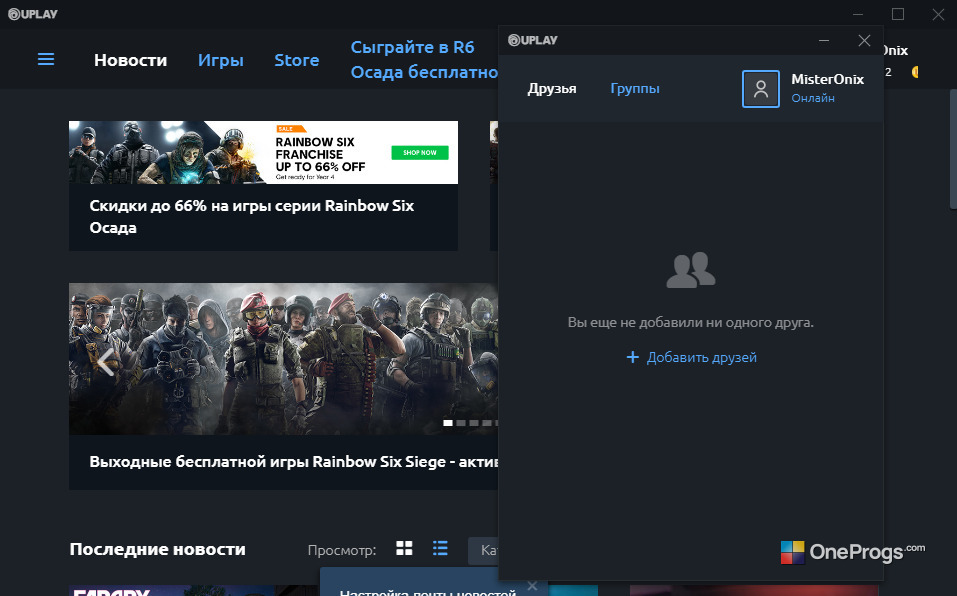957x596 pixels.
Task: Open the Store tab
Action: (297, 60)
